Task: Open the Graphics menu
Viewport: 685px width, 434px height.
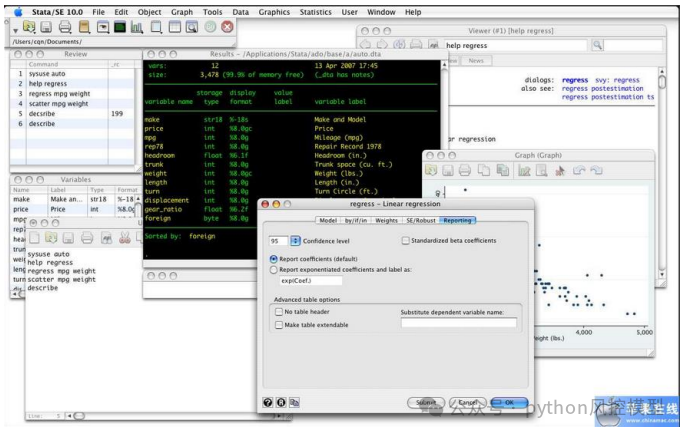Action: pyautogui.click(x=274, y=12)
